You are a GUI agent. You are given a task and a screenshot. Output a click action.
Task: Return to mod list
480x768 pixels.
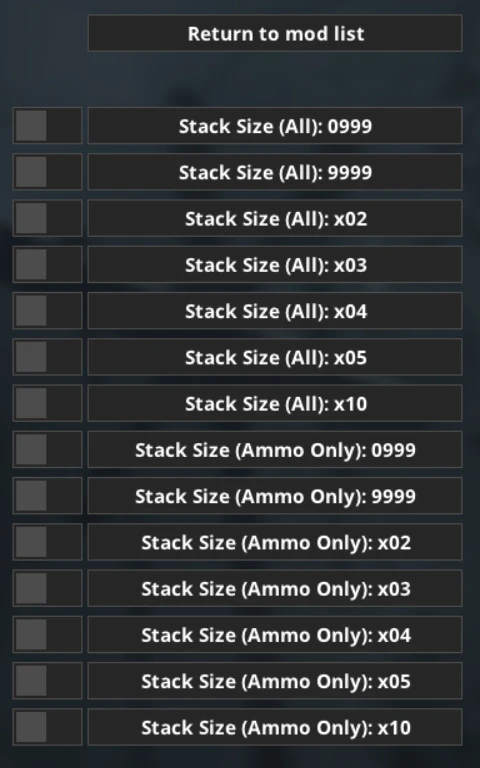click(275, 33)
